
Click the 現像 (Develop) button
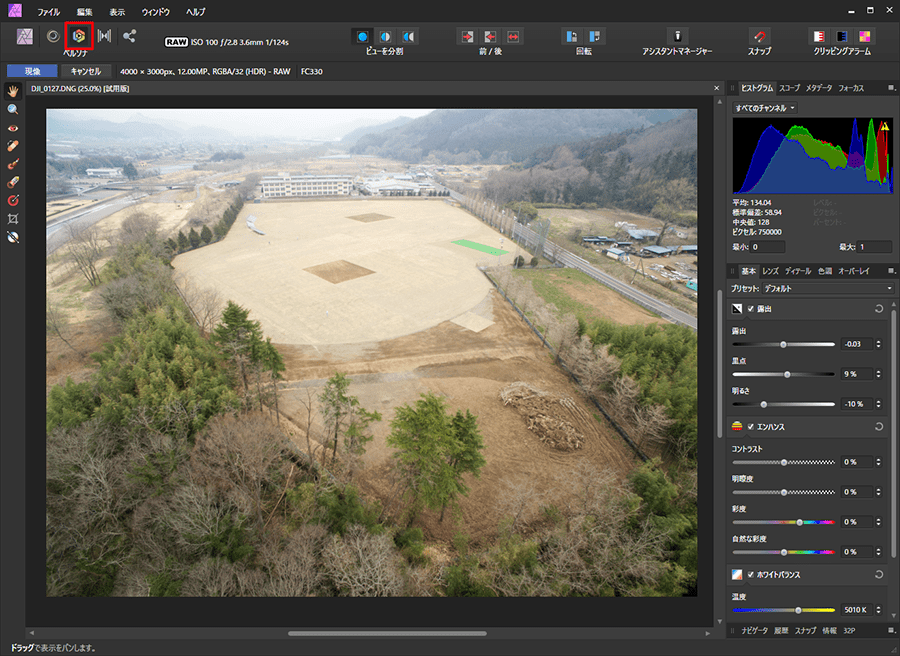tap(32, 71)
